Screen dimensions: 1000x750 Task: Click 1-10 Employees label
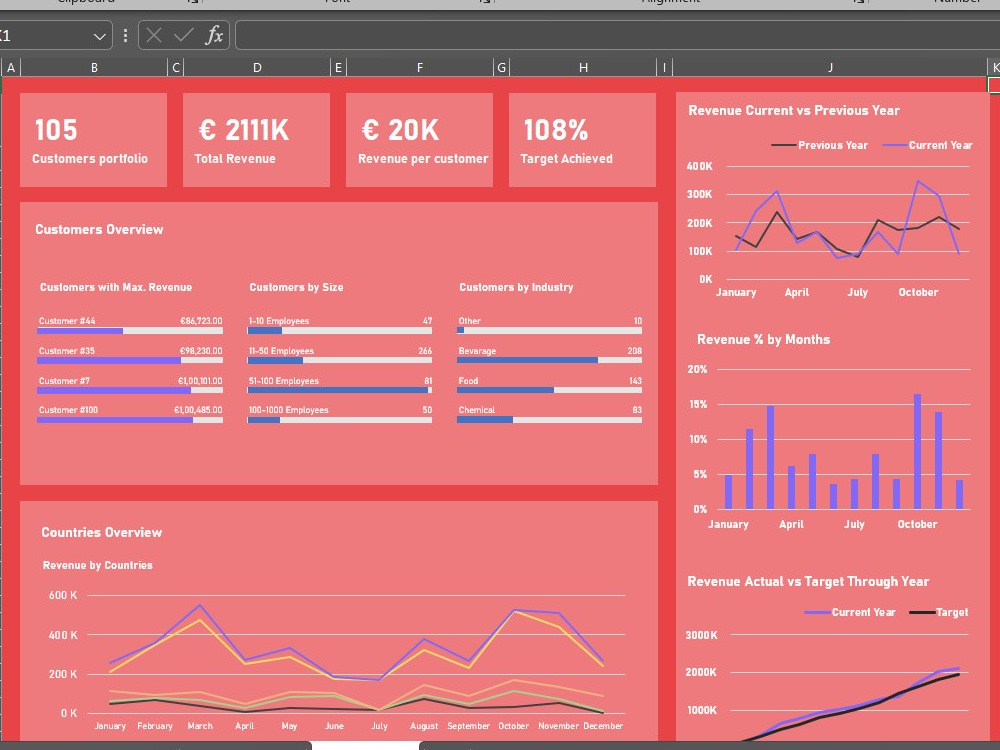(279, 321)
